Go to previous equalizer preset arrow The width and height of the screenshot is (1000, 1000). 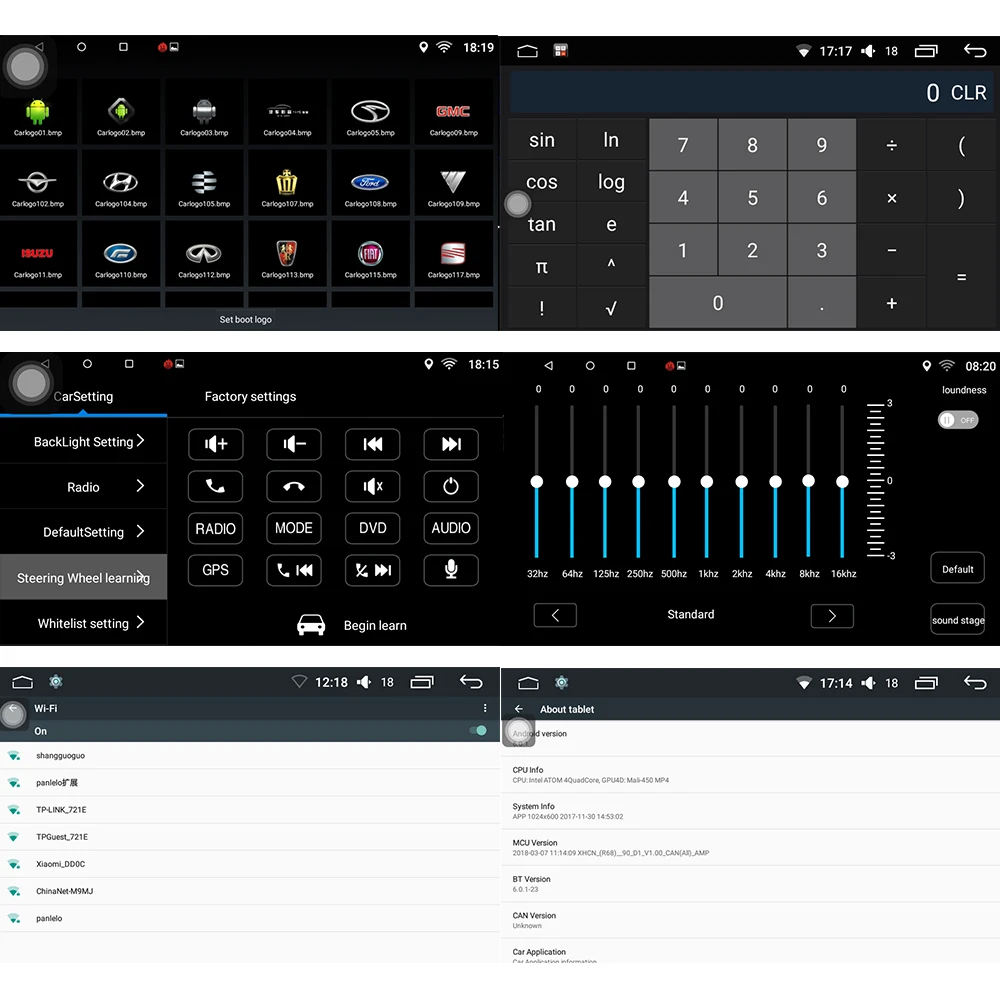pos(555,615)
